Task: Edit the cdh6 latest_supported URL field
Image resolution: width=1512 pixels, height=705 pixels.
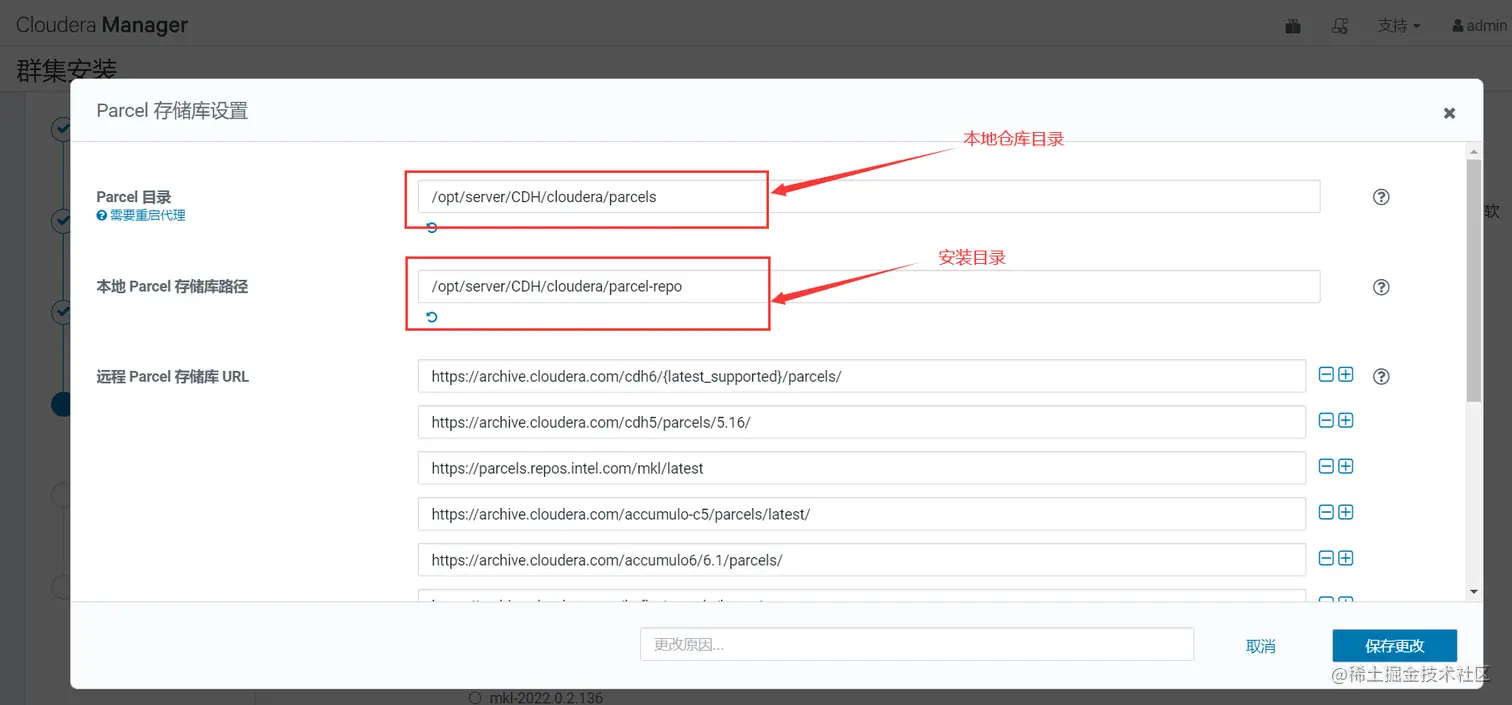Action: tap(862, 376)
